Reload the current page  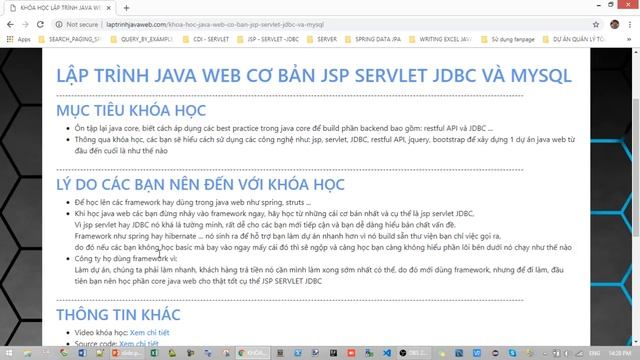[x=40, y=24]
